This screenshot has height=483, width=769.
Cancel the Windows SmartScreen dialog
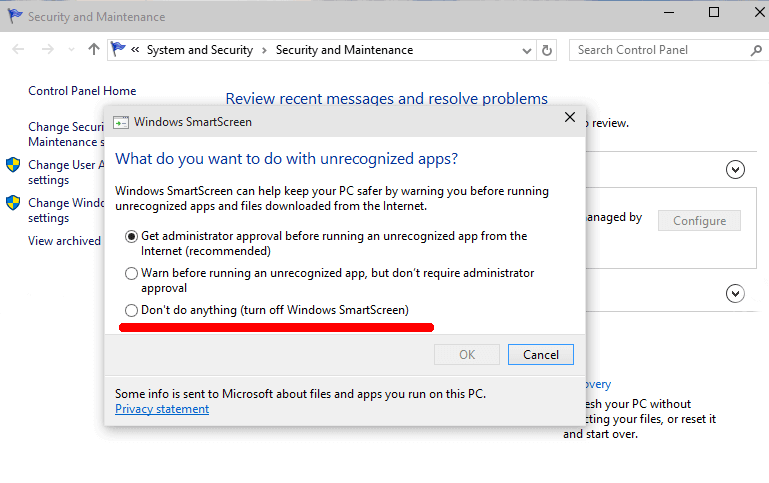(540, 355)
